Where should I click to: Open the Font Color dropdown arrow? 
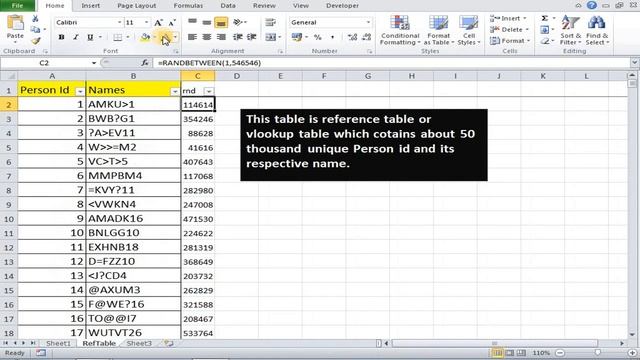176,38
